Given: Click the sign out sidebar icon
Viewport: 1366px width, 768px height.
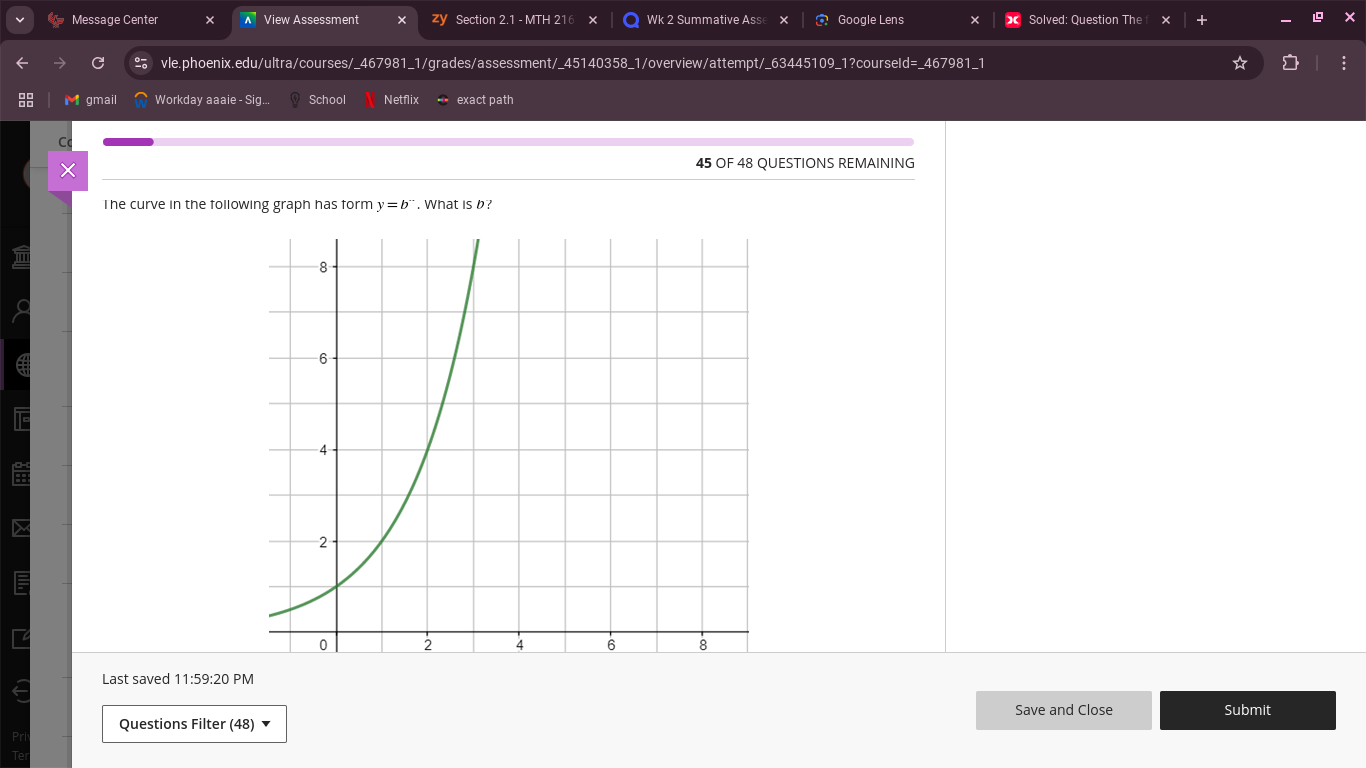Looking at the screenshot, I should 20,690.
